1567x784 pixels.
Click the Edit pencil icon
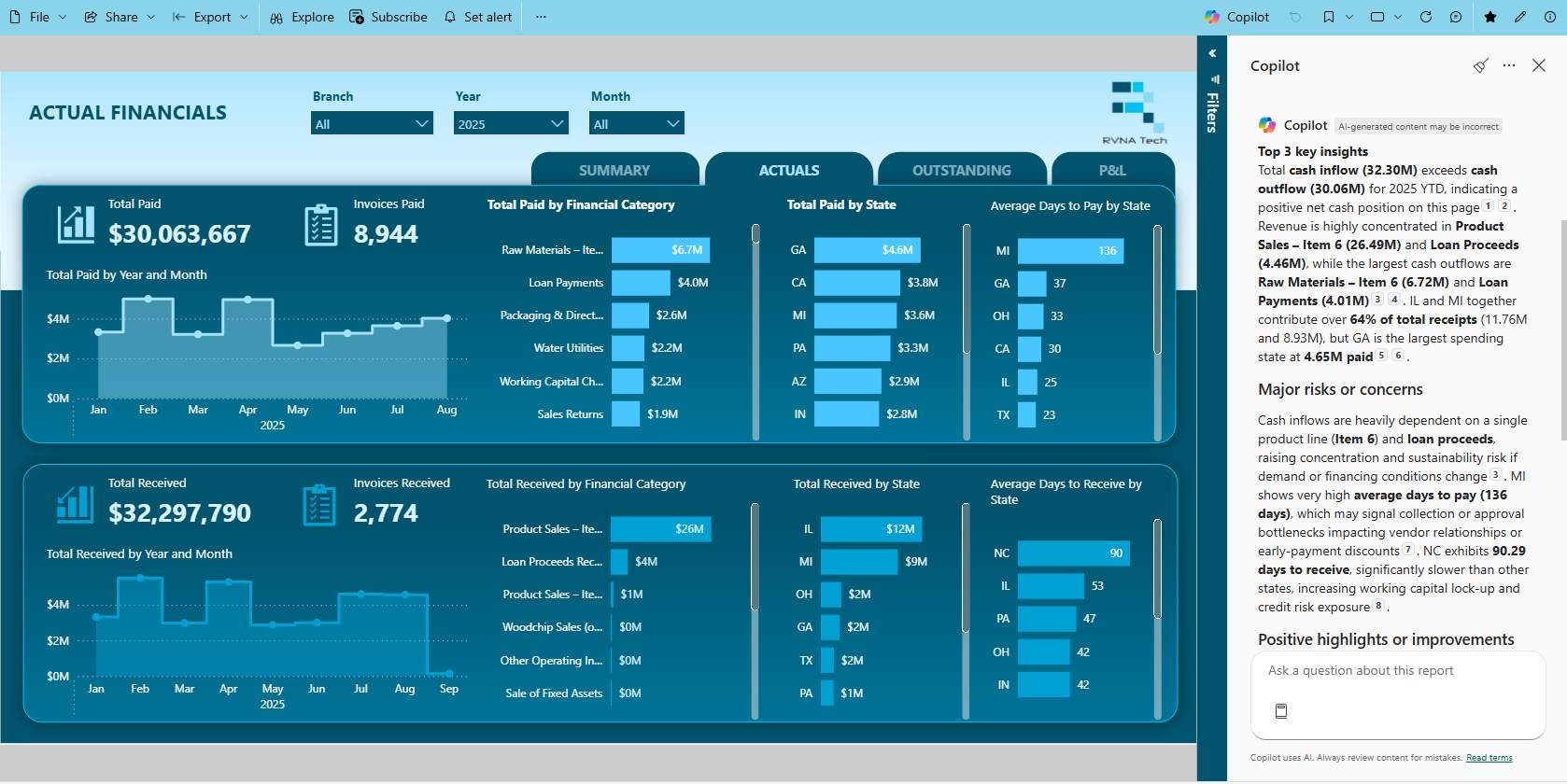1520,17
